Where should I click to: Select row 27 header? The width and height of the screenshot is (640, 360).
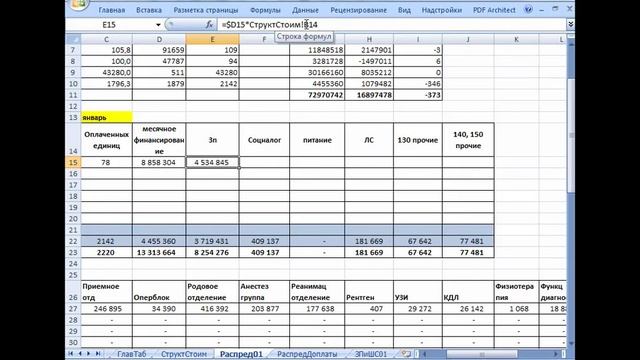tap(73, 309)
